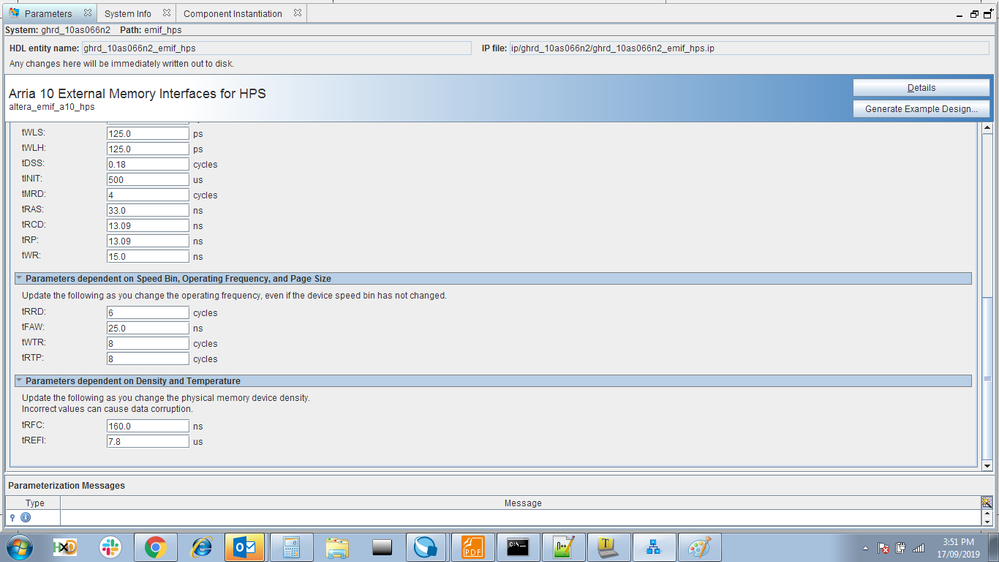Click the tDSS value field
Viewport: 999px width, 562px height.
[148, 164]
